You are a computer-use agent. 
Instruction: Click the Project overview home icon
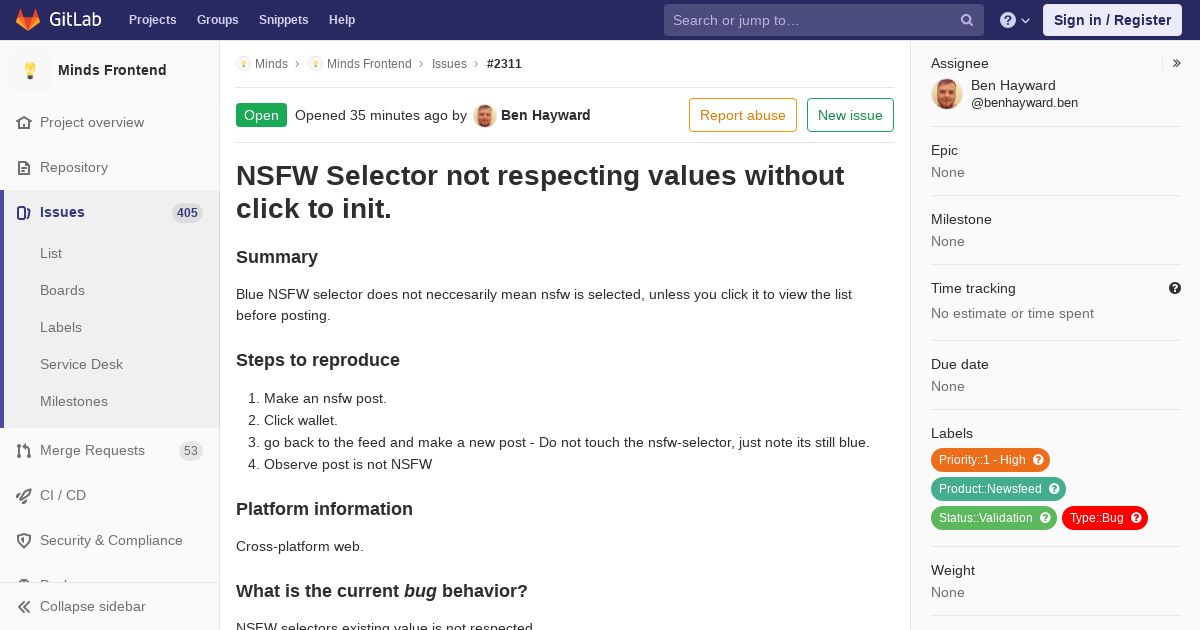click(x=24, y=122)
